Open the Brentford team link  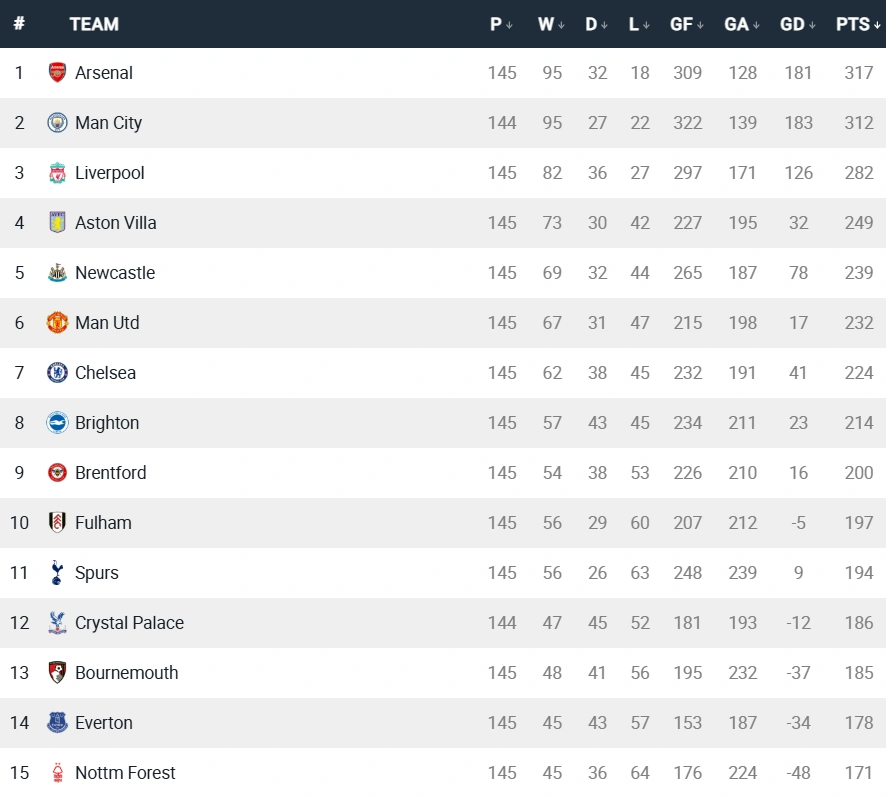[x=110, y=473]
